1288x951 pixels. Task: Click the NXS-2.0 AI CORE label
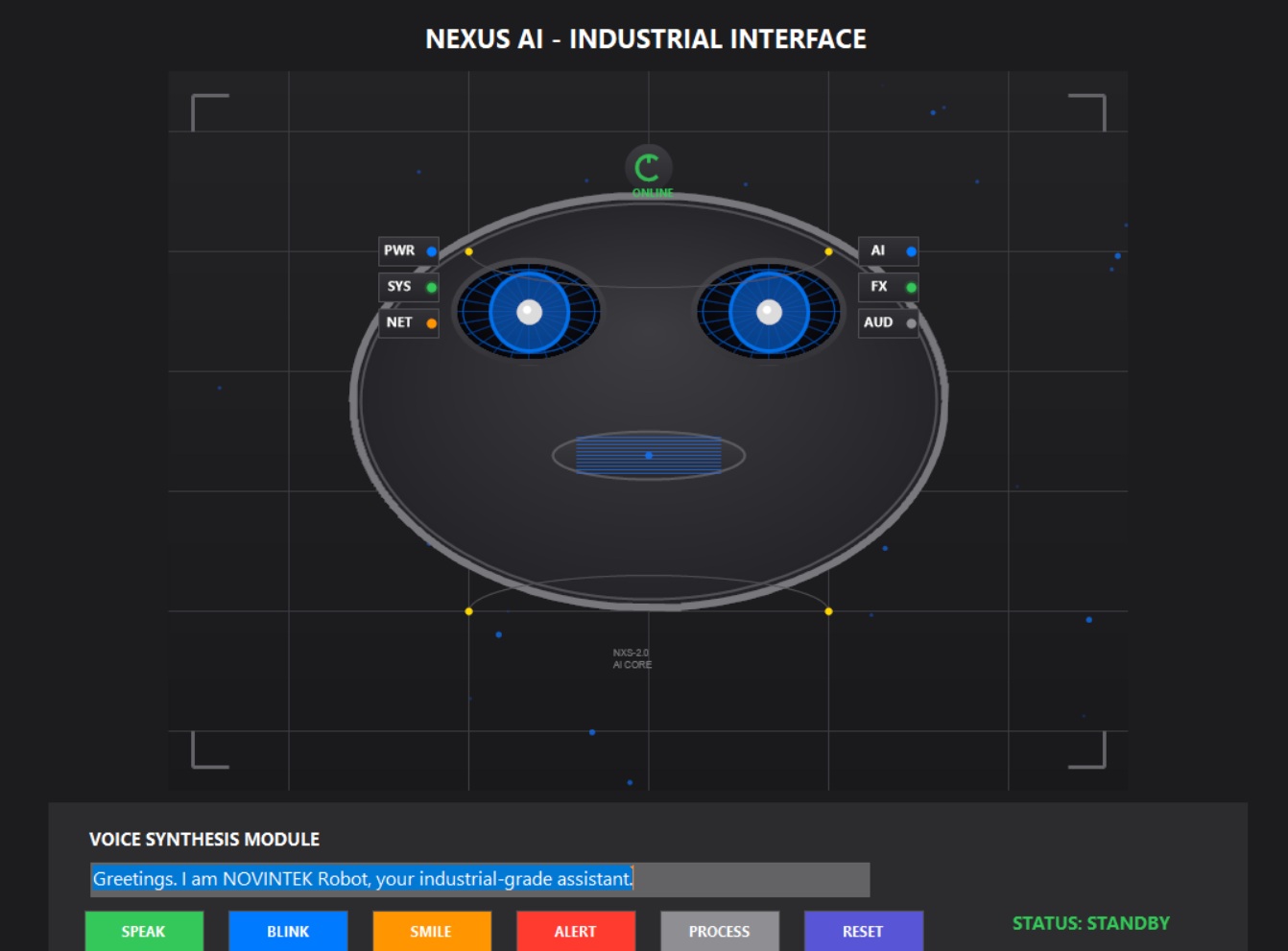(632, 655)
